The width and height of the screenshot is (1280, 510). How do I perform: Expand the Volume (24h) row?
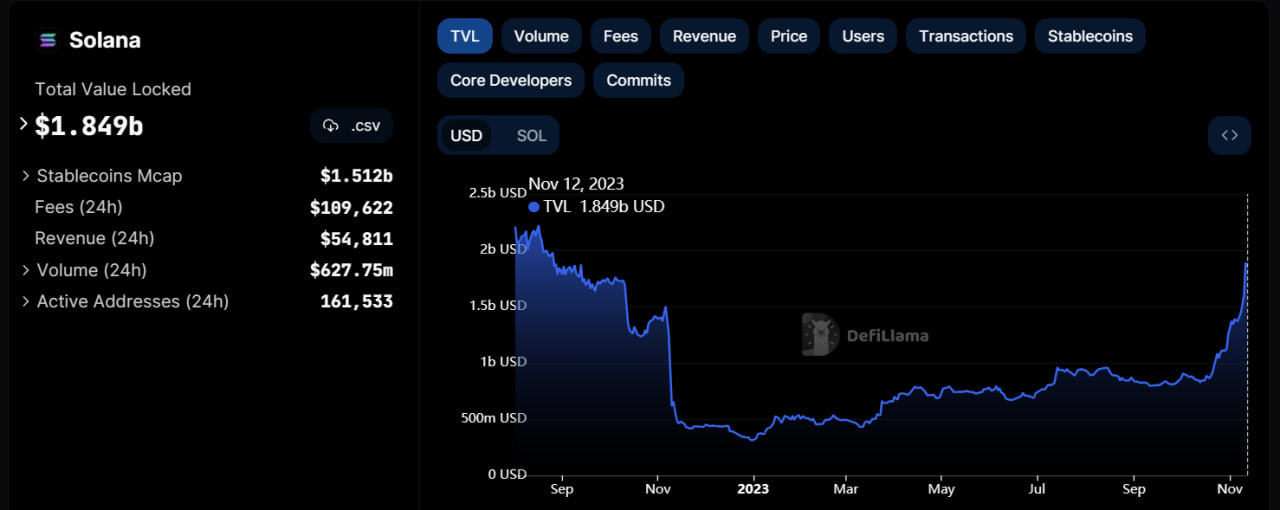pyautogui.click(x=26, y=270)
